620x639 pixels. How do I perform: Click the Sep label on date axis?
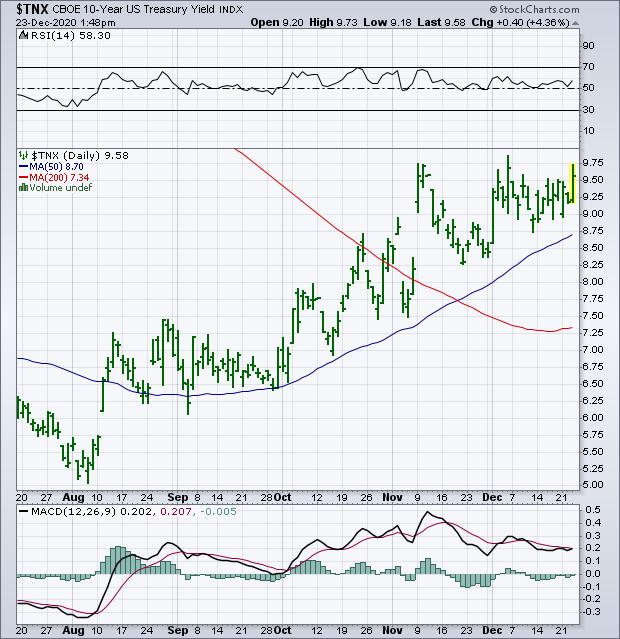coord(178,495)
